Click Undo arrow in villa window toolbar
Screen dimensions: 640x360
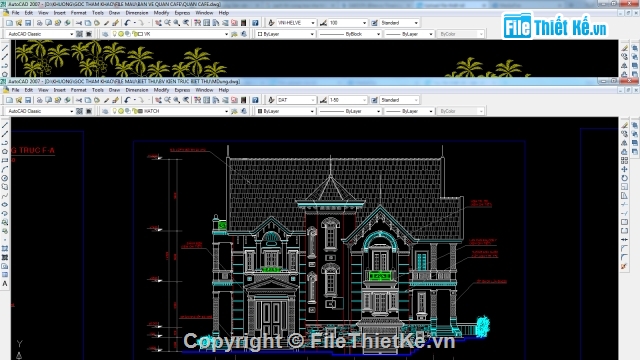[x=127, y=100]
